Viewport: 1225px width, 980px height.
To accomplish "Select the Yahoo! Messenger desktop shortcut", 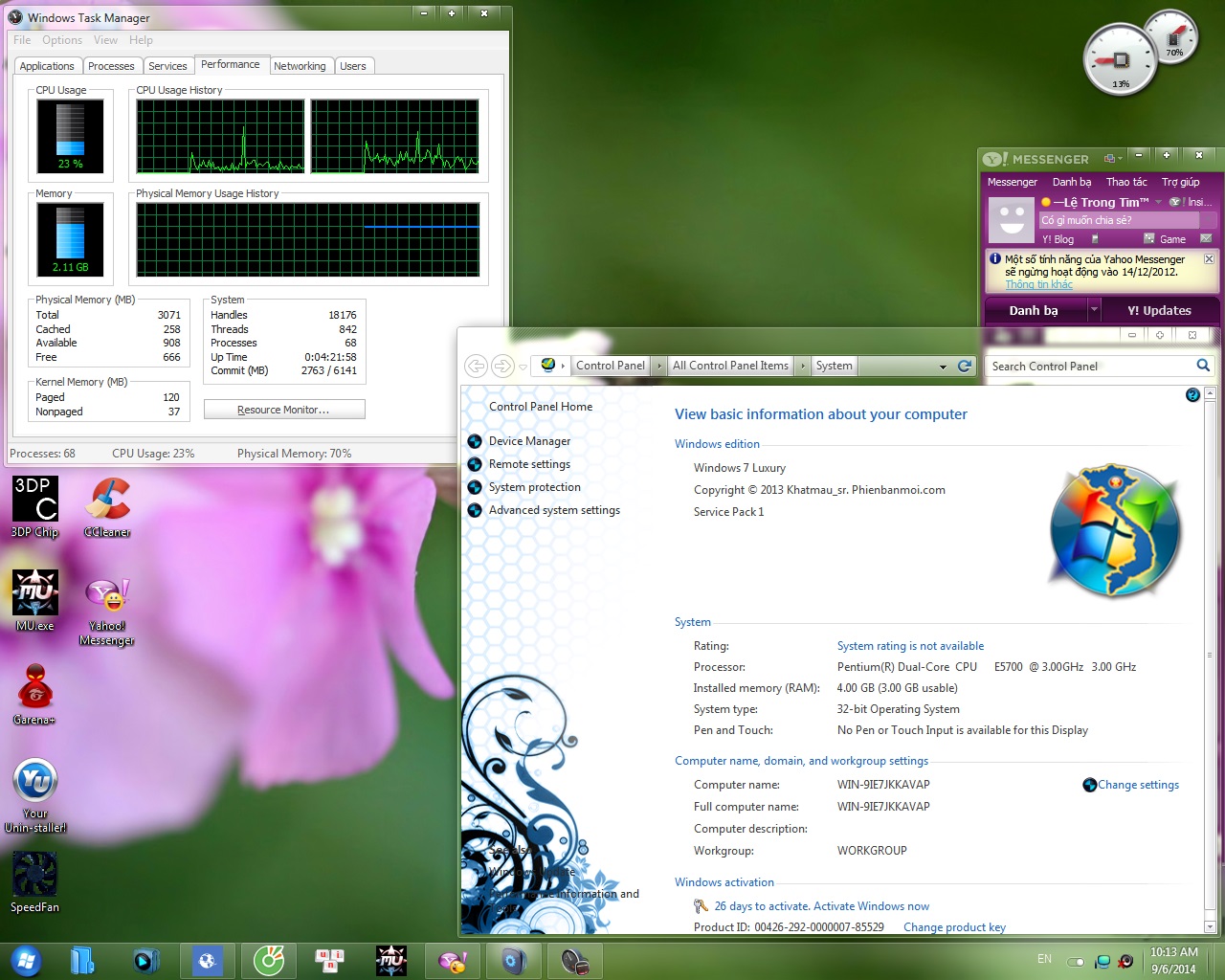I will click(x=107, y=612).
